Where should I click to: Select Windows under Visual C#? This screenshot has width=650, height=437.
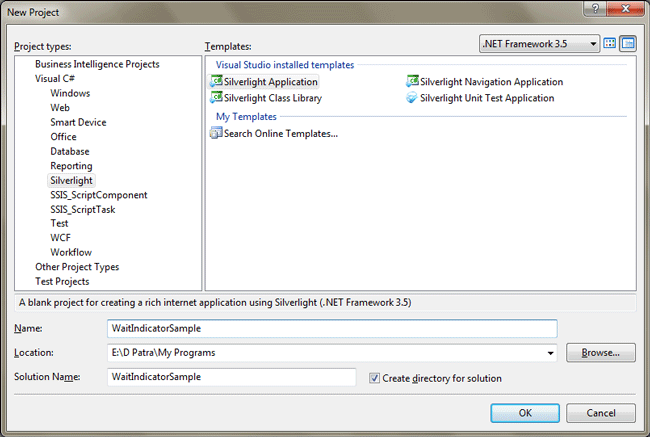[70, 93]
